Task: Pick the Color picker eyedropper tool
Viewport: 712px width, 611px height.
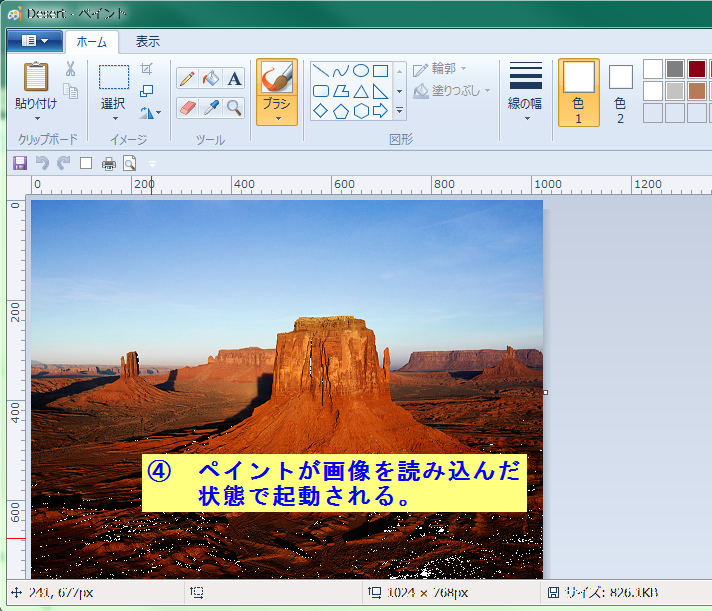Action: [210, 108]
